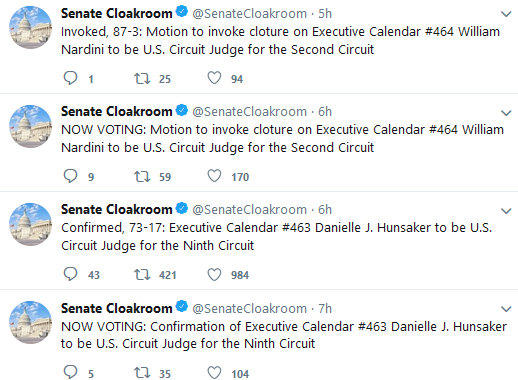518x380 pixels.
Task: Reply to NOW VOTING Nardini cloture tweet
Action: click(70, 176)
